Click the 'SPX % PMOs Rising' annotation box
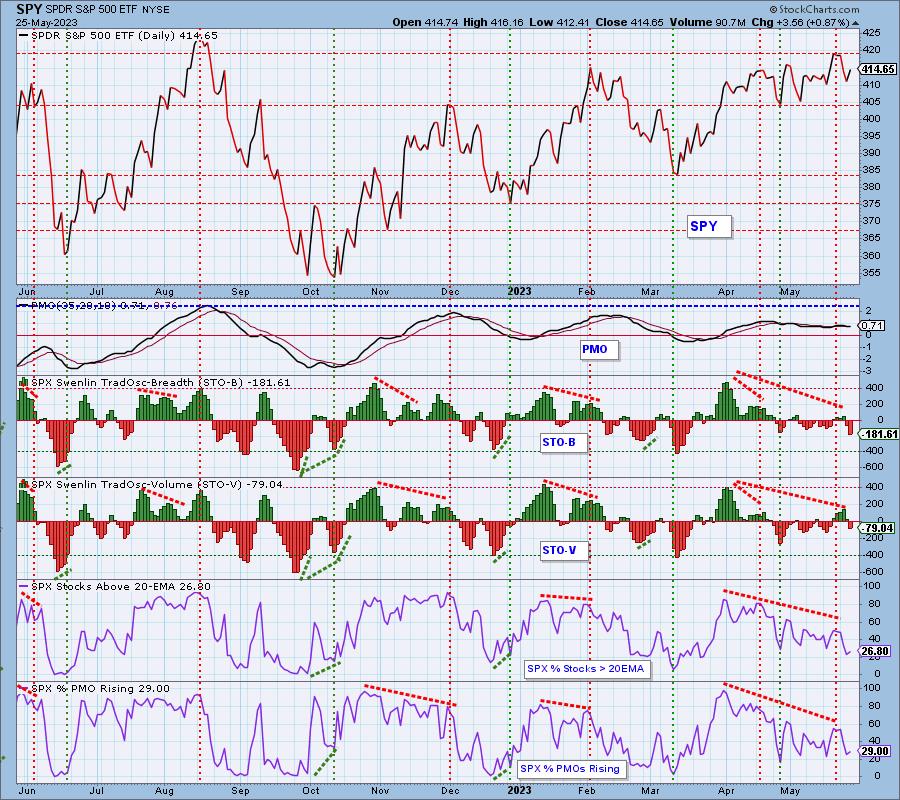Viewport: 900px width, 800px height. pyautogui.click(x=572, y=768)
